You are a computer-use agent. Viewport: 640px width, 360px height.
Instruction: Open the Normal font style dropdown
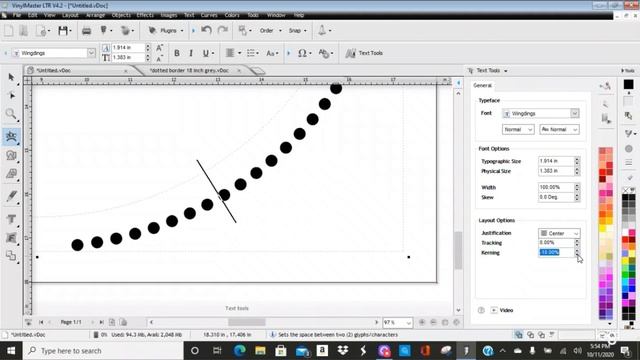tap(518, 129)
